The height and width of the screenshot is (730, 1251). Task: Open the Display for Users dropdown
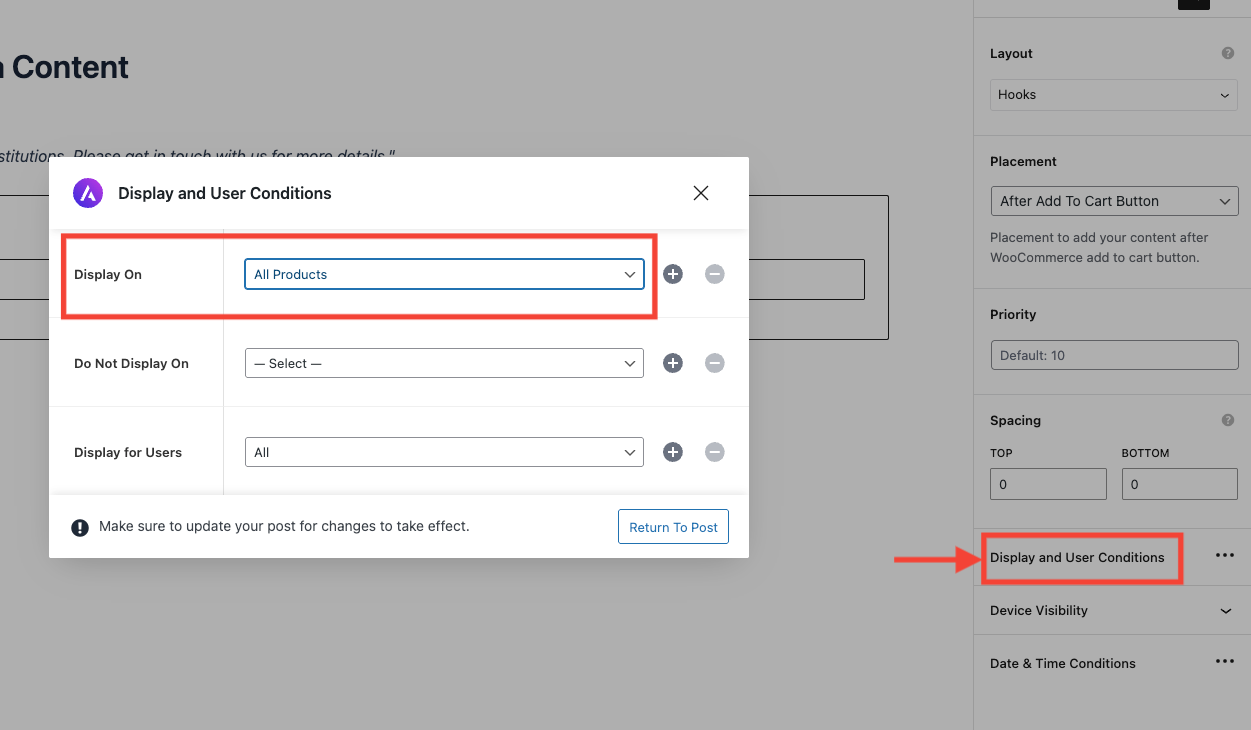444,452
